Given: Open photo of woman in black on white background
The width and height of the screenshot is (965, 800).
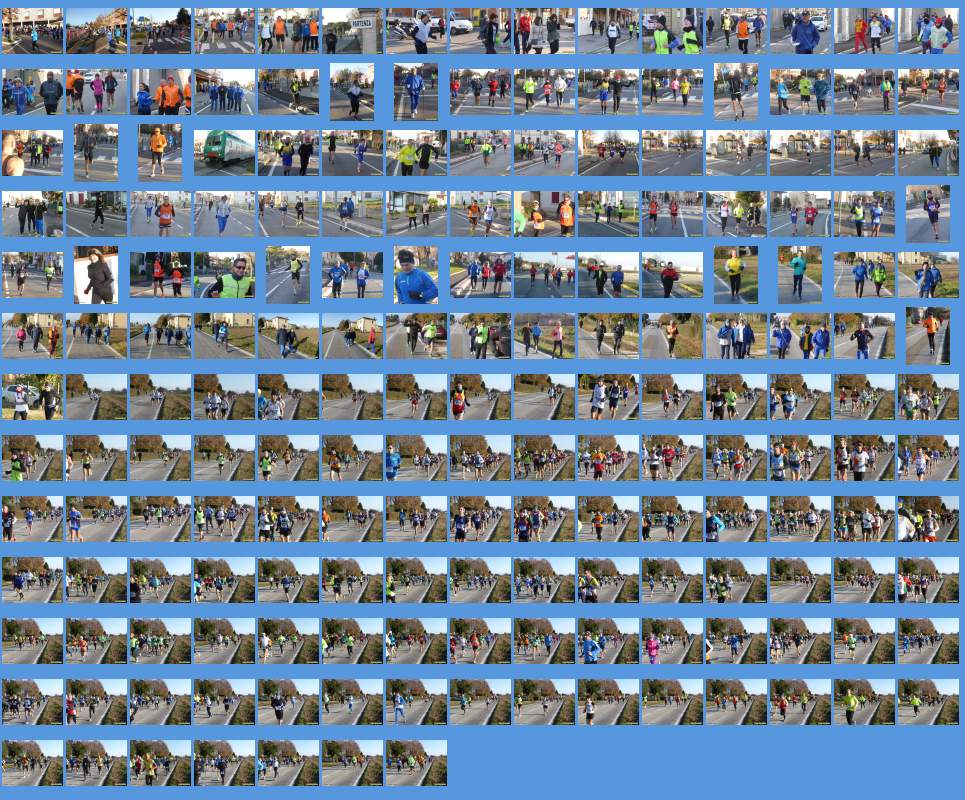Looking at the screenshot, I should point(96,275).
